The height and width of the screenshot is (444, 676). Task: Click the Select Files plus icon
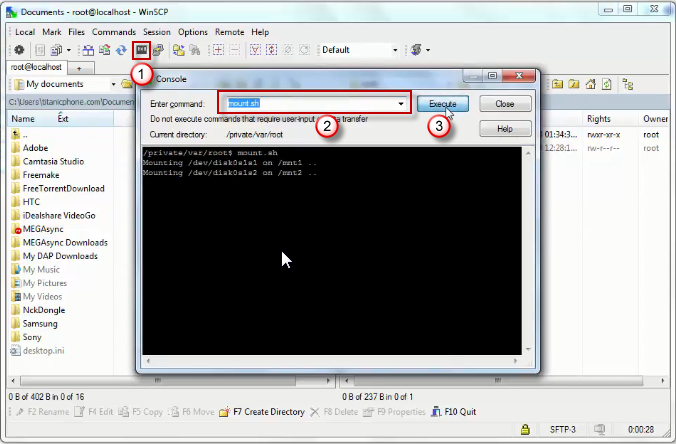coord(218,50)
